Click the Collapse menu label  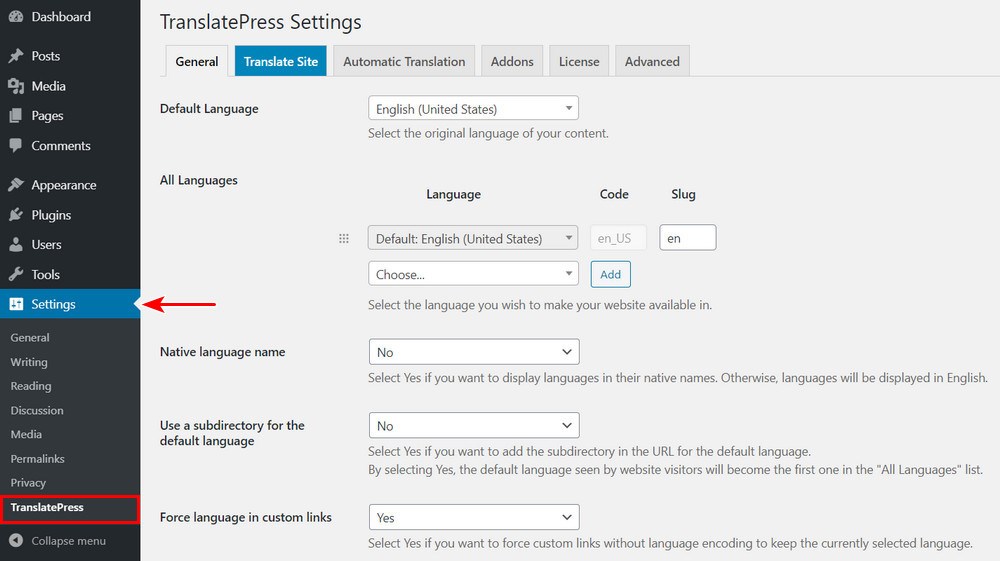tap(69, 541)
